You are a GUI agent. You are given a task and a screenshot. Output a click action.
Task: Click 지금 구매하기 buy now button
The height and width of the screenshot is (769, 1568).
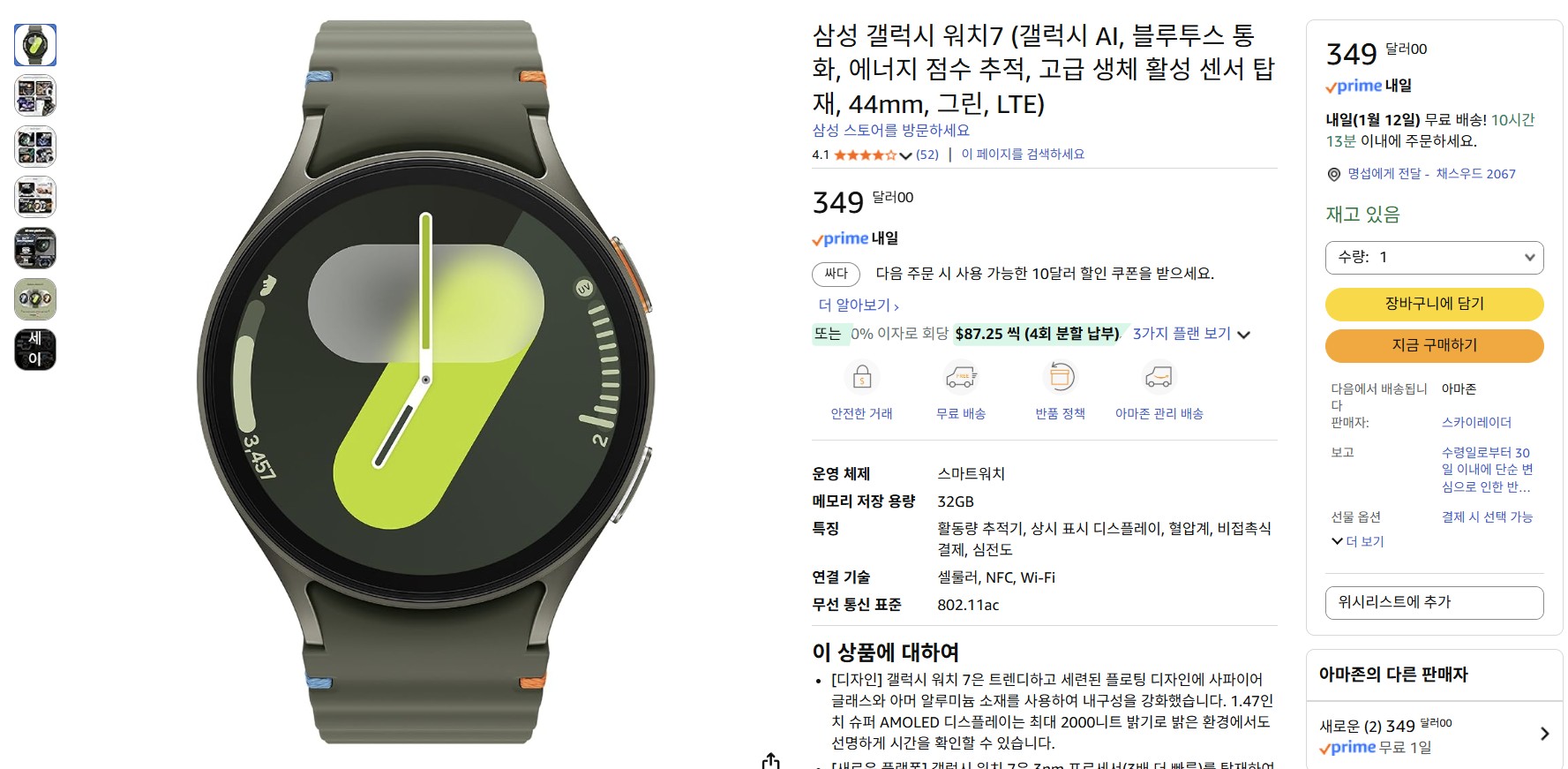click(1434, 345)
